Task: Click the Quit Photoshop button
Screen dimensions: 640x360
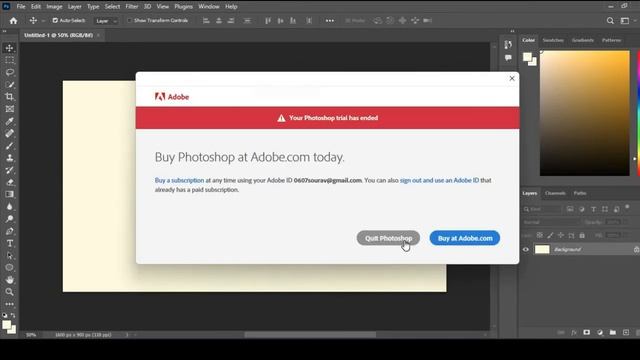Action: click(388, 238)
